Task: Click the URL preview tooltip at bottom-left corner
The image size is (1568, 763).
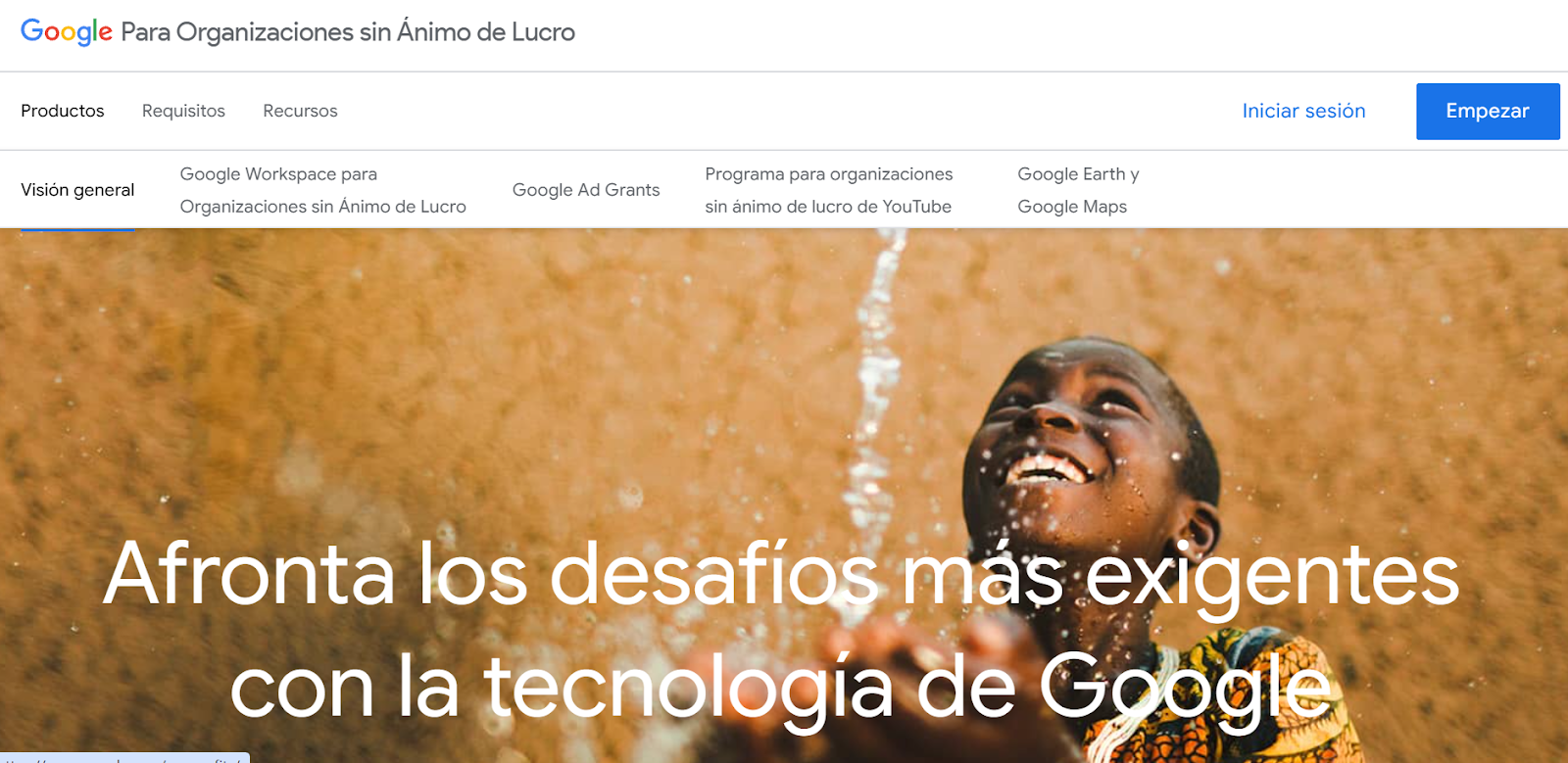Action: coord(124,758)
